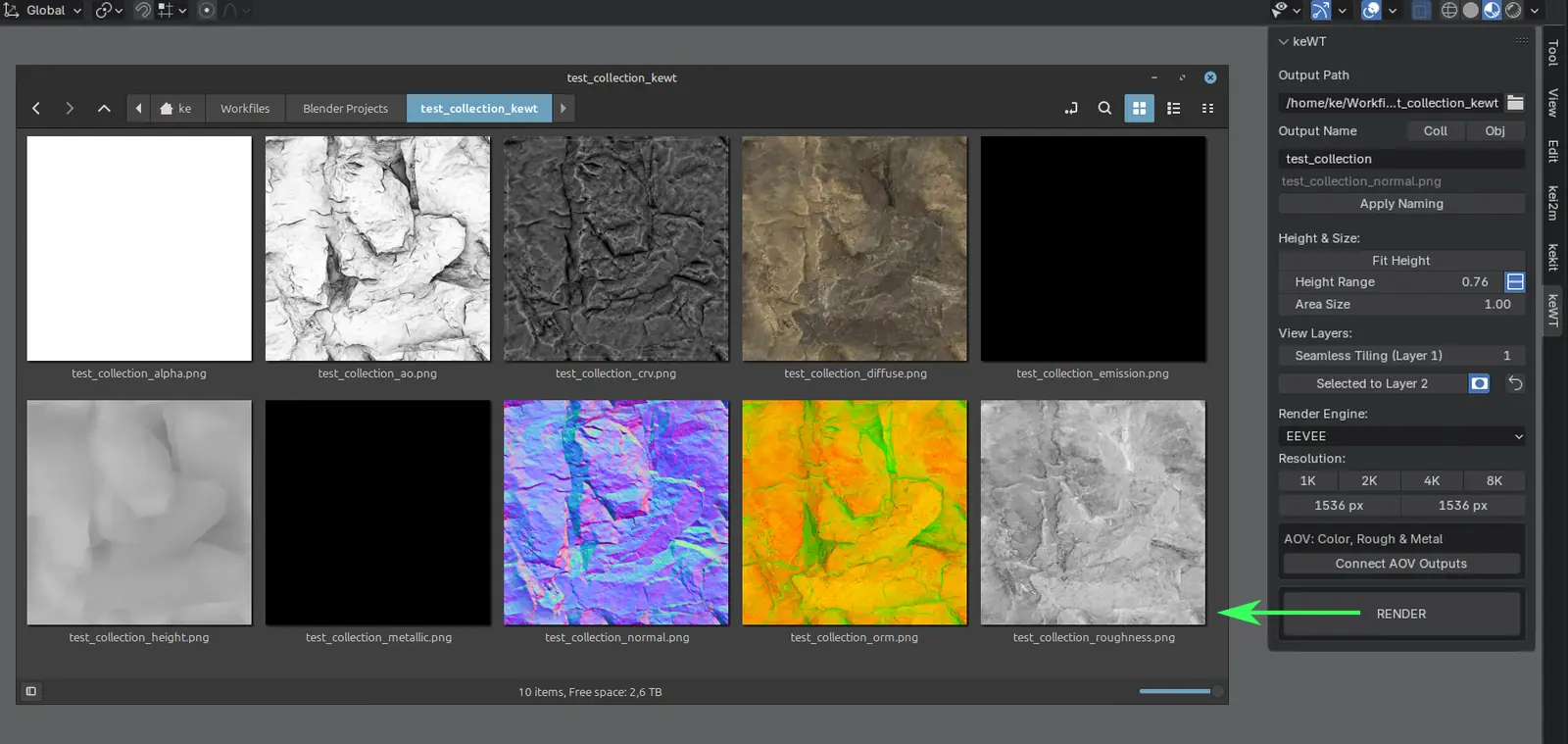Toggle snapping magnet icon

(143, 11)
